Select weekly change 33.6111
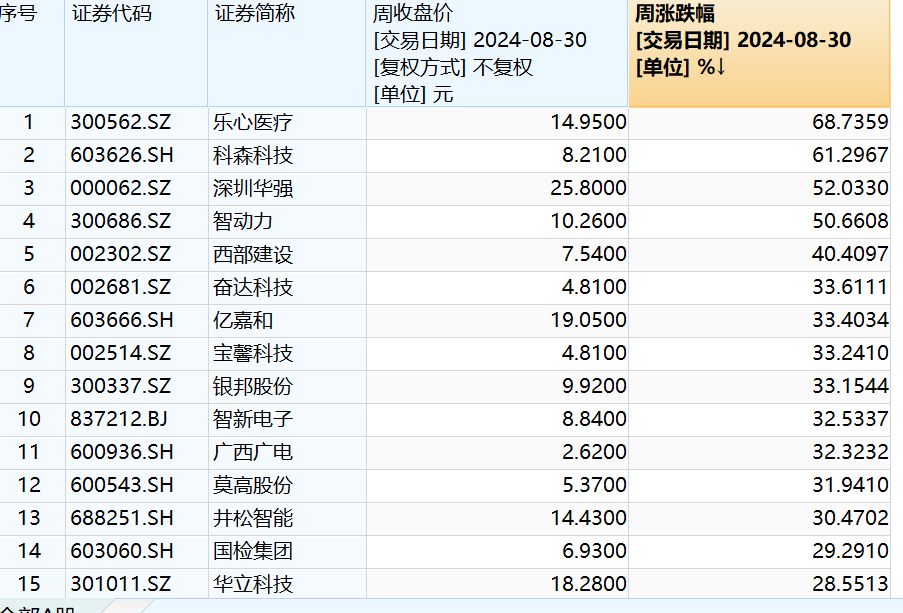Viewport: 903px width, 613px height. click(x=850, y=287)
